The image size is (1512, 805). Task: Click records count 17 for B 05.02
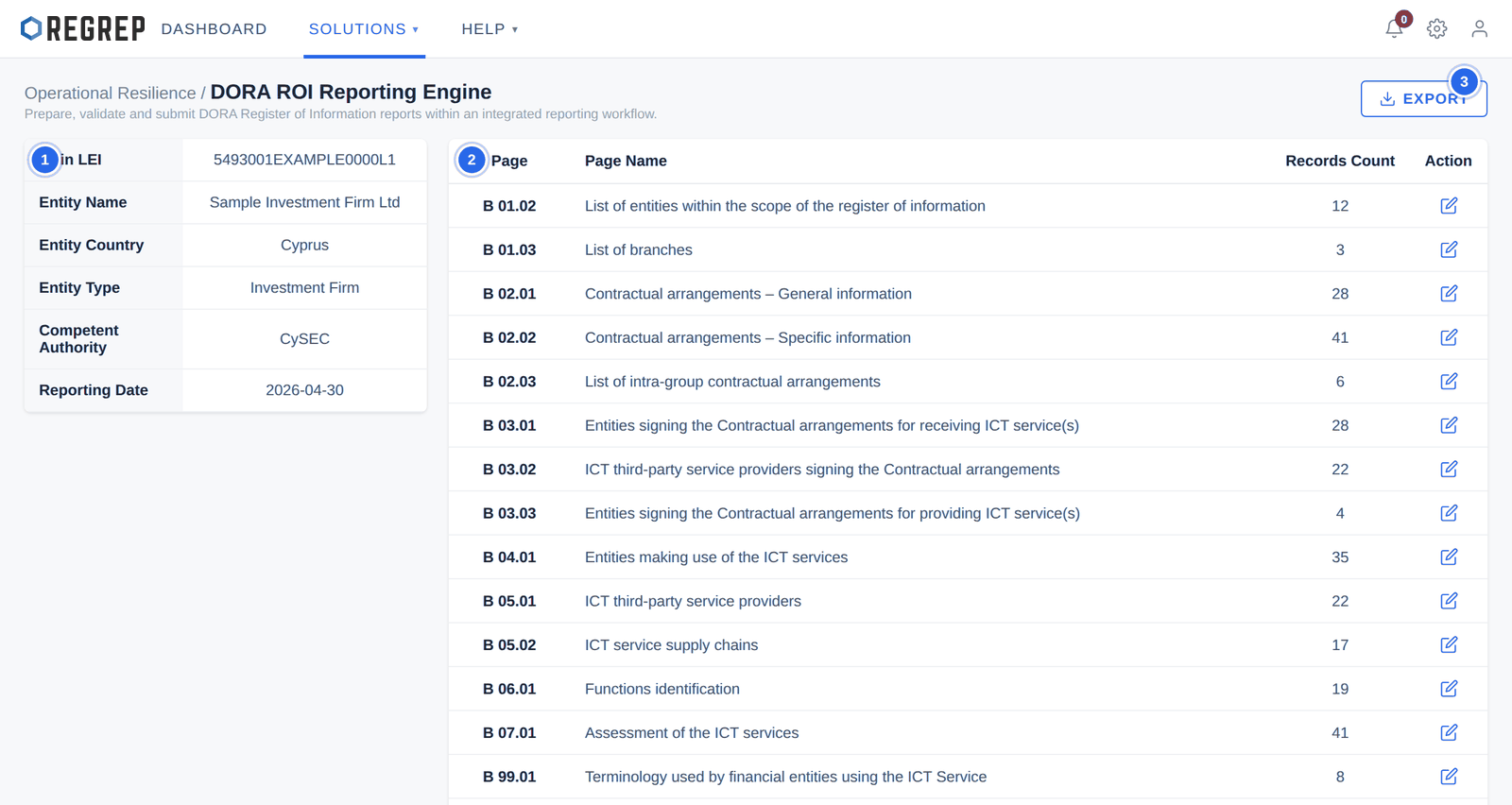pos(1340,645)
